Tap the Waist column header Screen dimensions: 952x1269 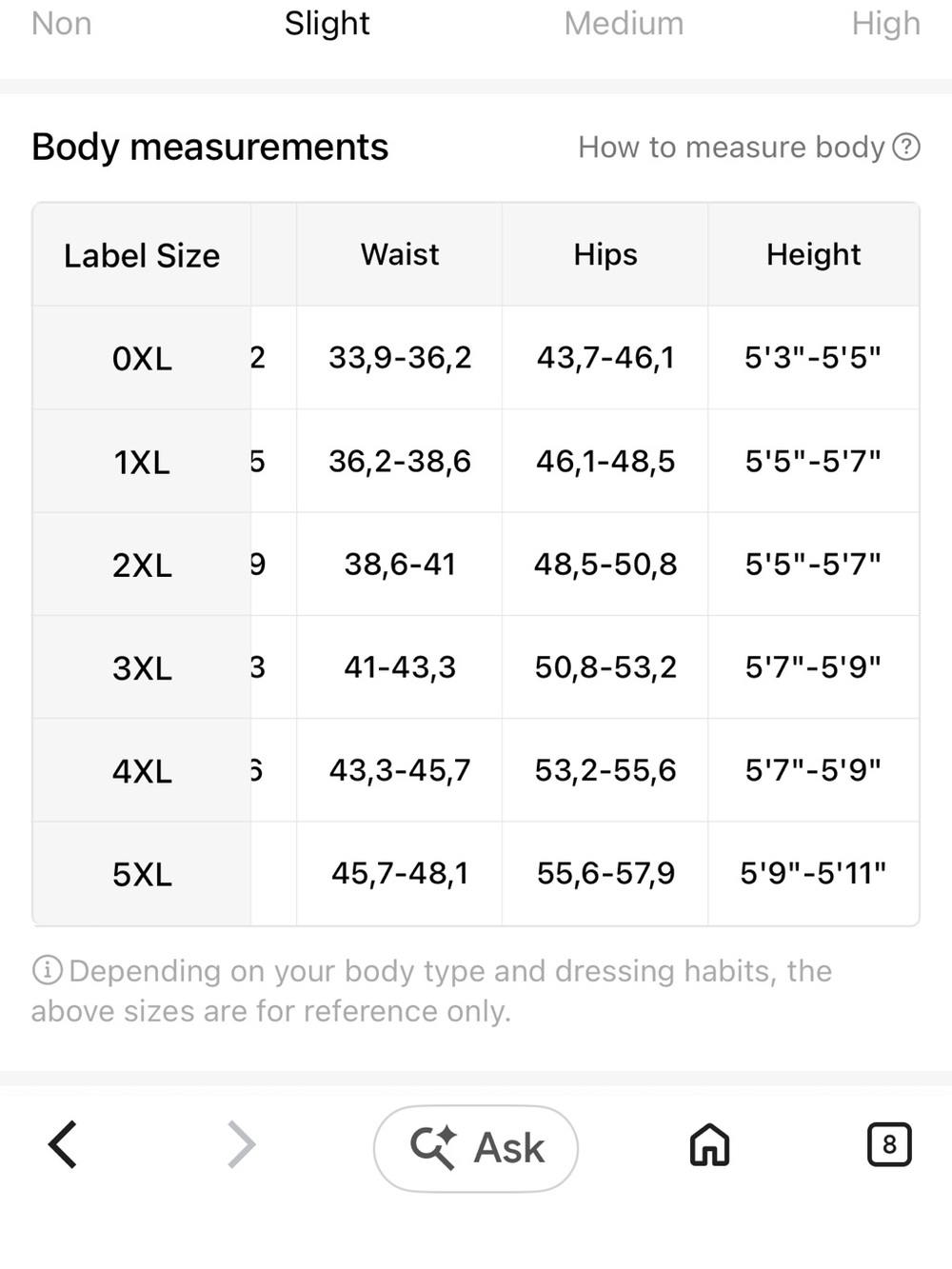point(400,254)
